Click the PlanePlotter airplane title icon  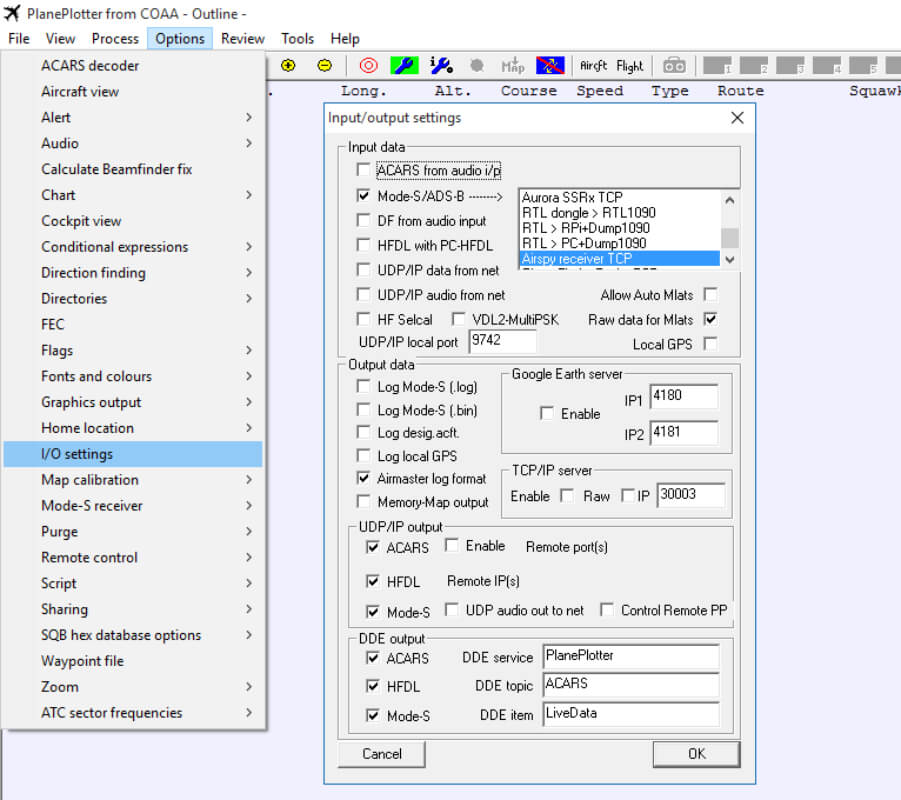click(x=11, y=13)
